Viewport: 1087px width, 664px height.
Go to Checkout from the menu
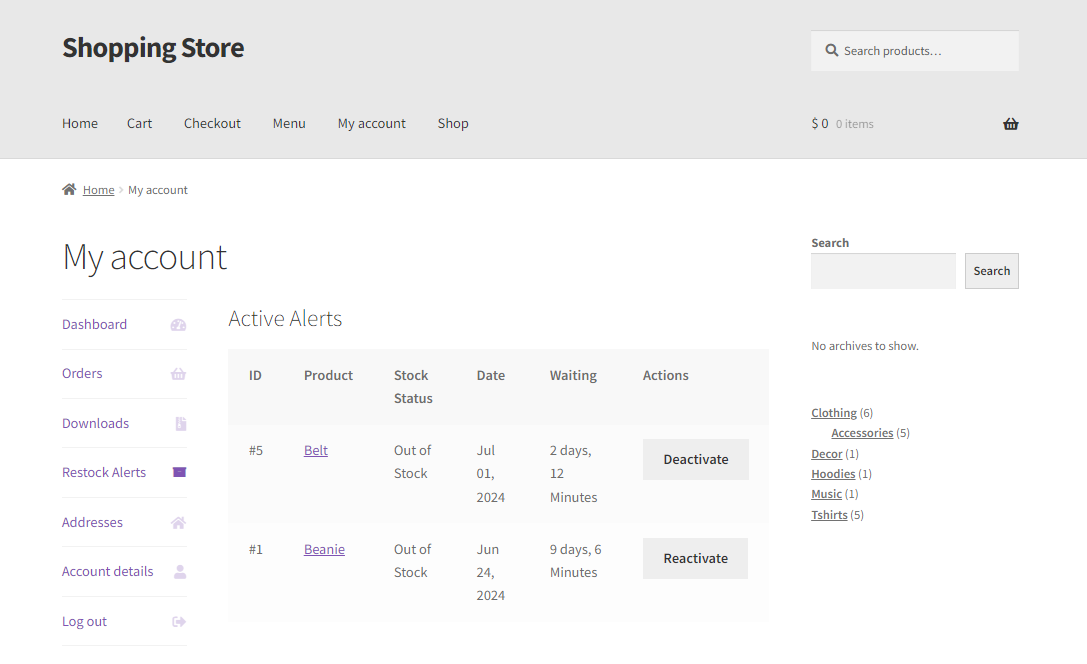tap(212, 123)
